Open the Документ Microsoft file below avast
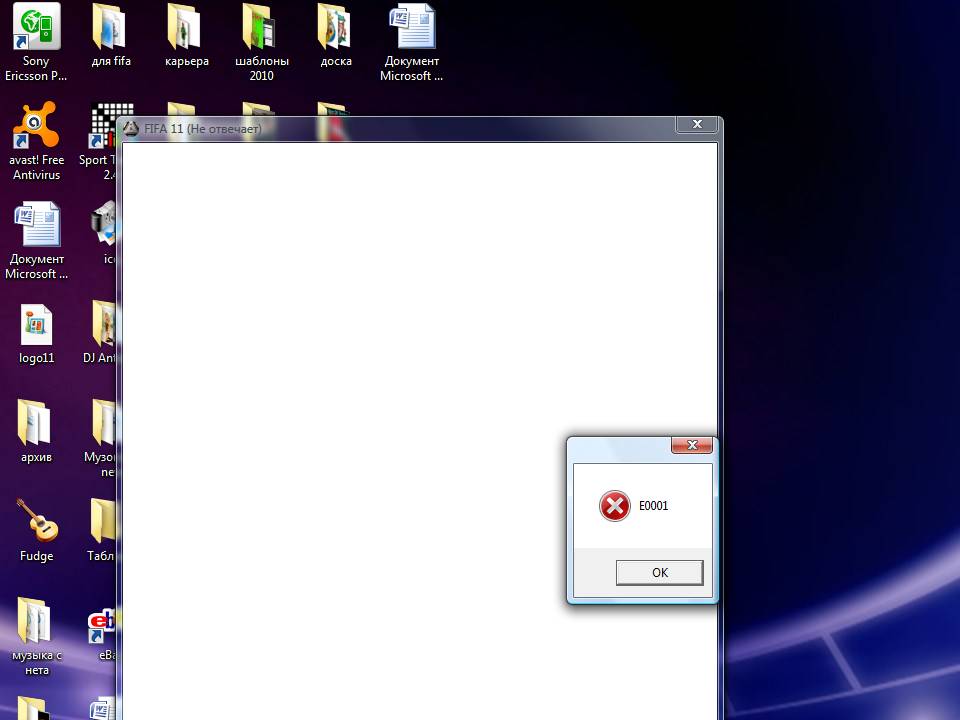This screenshot has width=960, height=720. [36, 241]
